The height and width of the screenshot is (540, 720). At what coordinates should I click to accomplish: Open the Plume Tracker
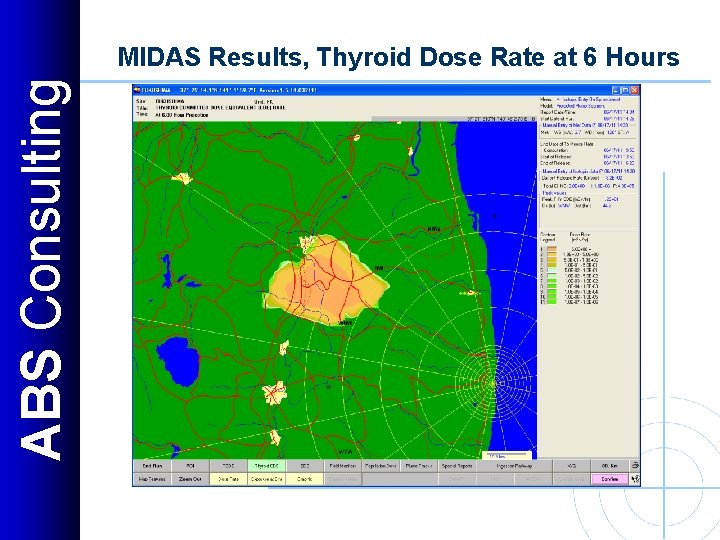coord(419,466)
